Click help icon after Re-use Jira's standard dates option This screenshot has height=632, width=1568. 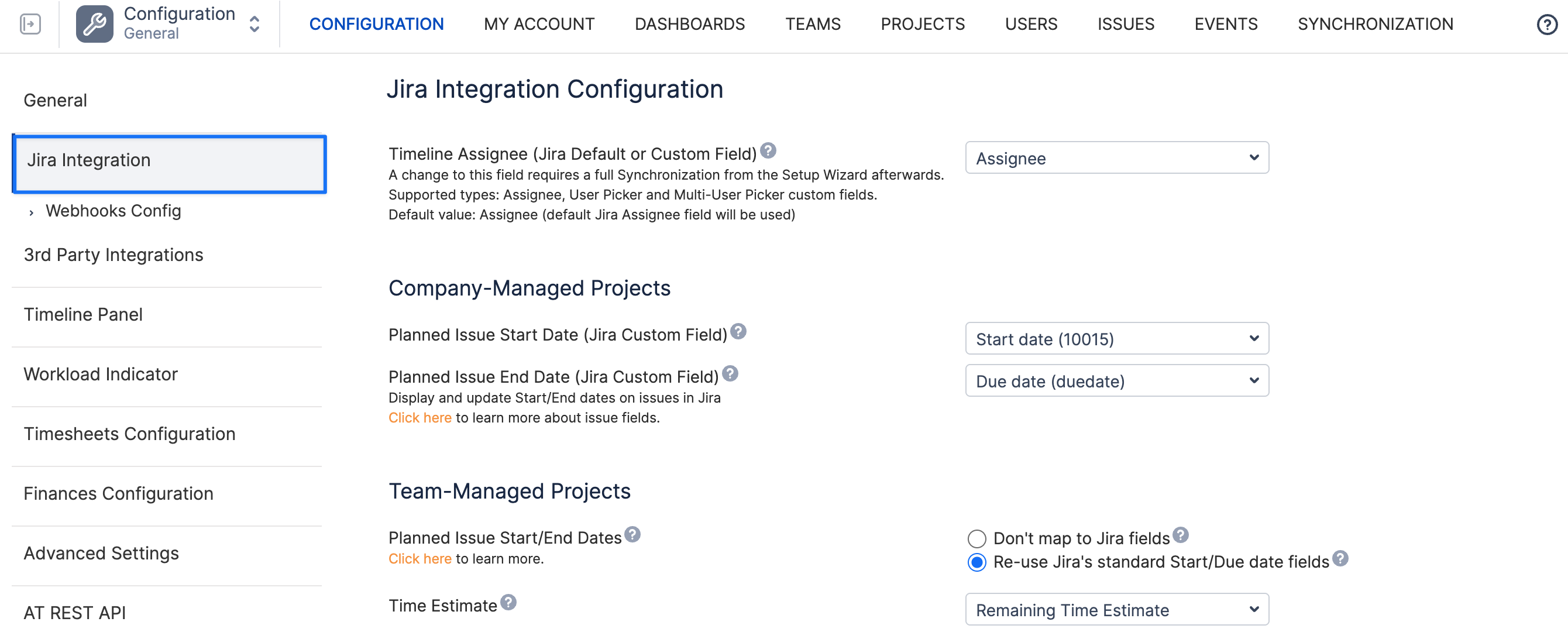(x=1340, y=558)
